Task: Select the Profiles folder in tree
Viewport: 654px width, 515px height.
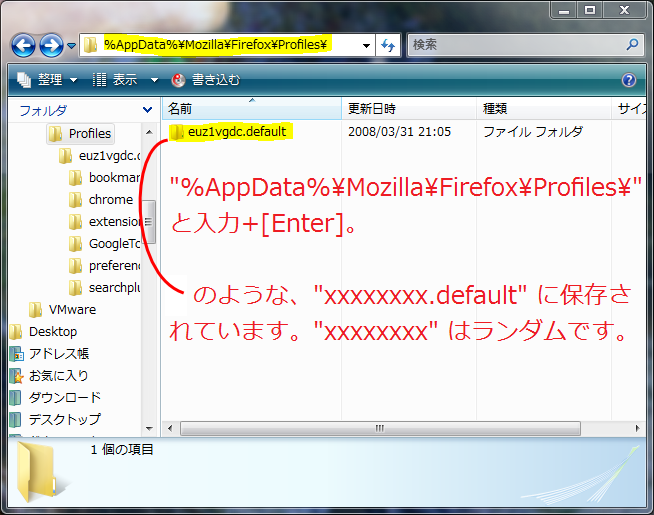Action: tap(81, 134)
